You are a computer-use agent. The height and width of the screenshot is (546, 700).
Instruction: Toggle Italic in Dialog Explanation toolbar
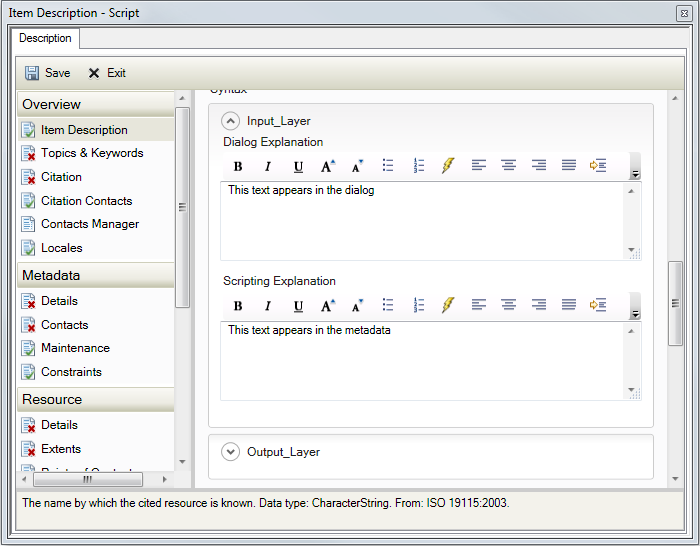tap(268, 166)
